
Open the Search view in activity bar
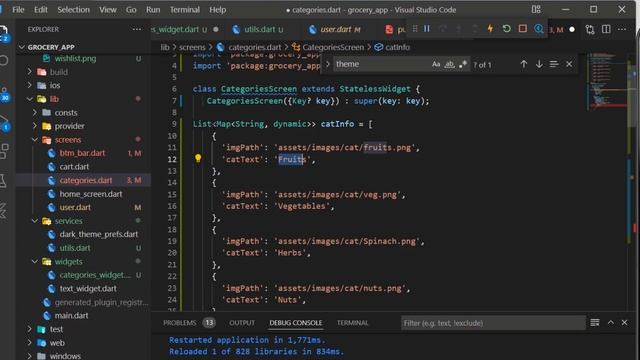click(3, 60)
